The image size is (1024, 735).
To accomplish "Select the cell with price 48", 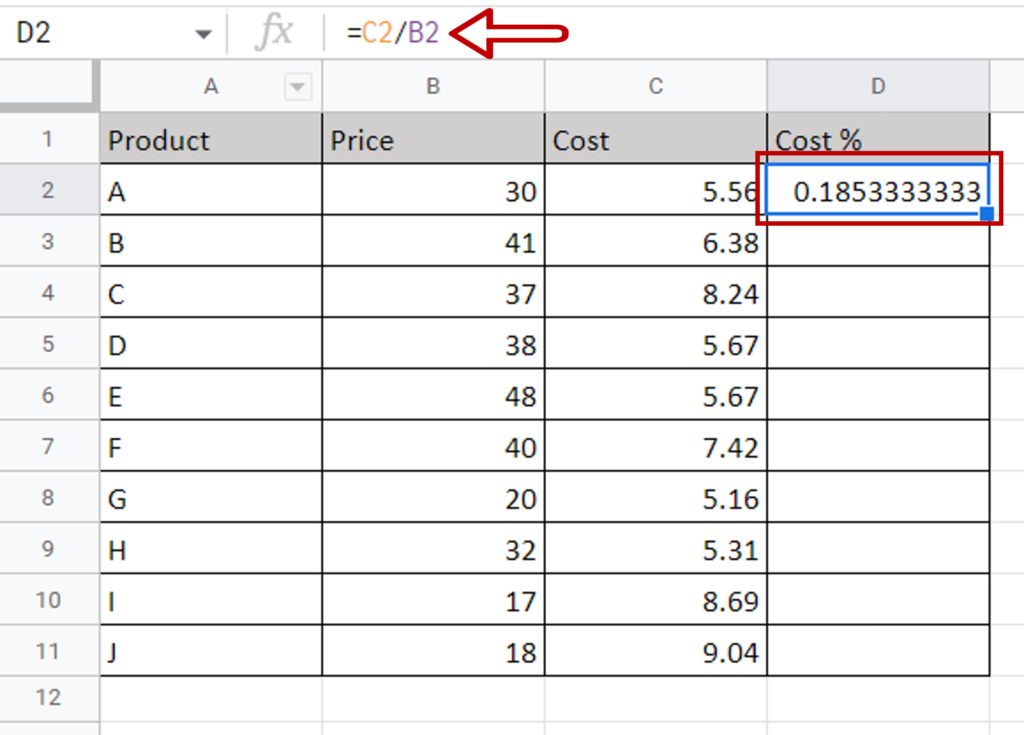I will click(433, 396).
